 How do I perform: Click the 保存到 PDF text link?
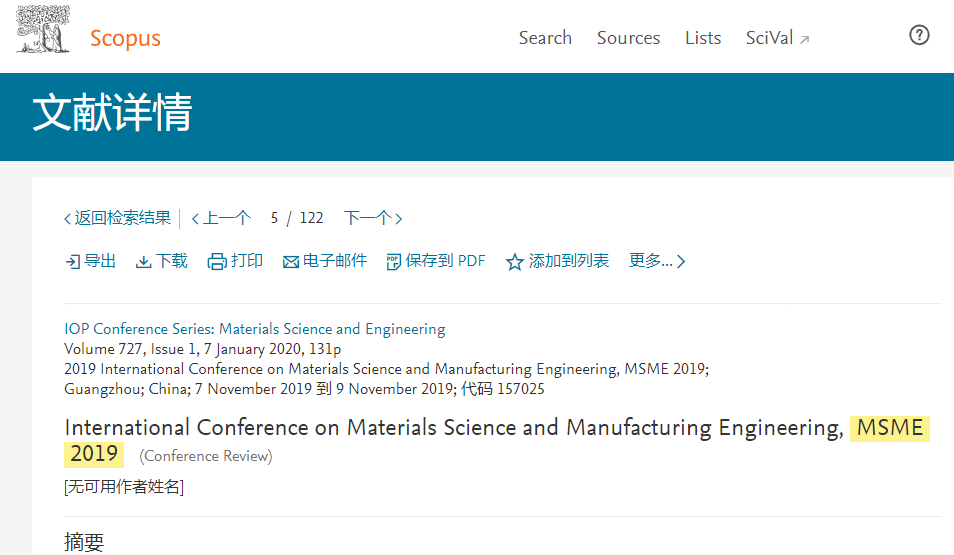(x=445, y=261)
